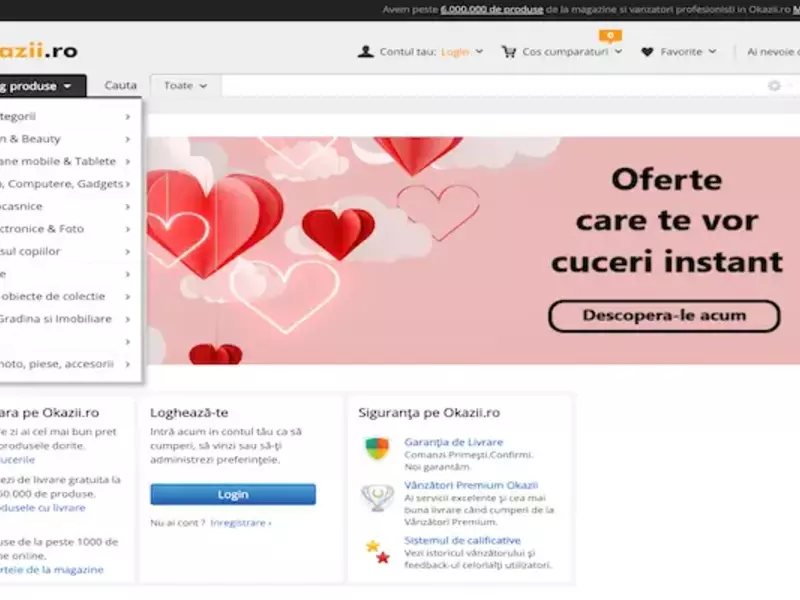
Task: Click inside the search input field
Action: click(x=490, y=86)
